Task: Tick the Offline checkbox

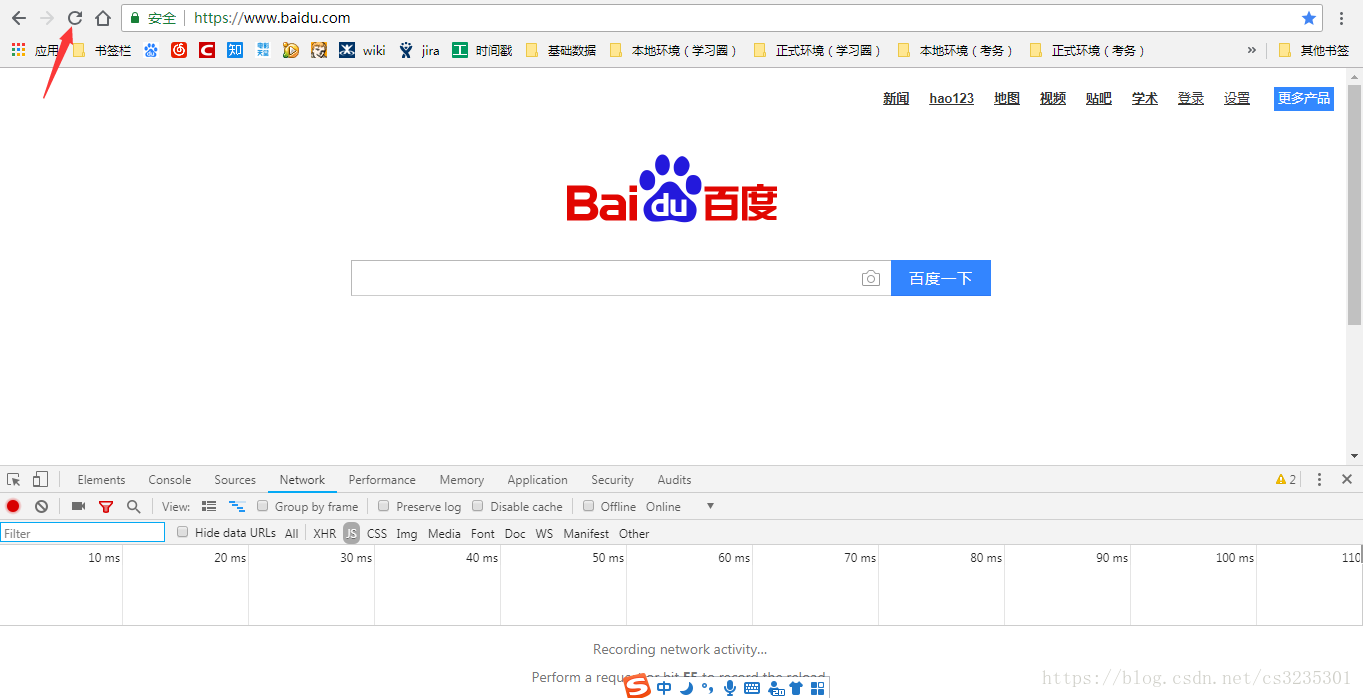Action: click(589, 506)
